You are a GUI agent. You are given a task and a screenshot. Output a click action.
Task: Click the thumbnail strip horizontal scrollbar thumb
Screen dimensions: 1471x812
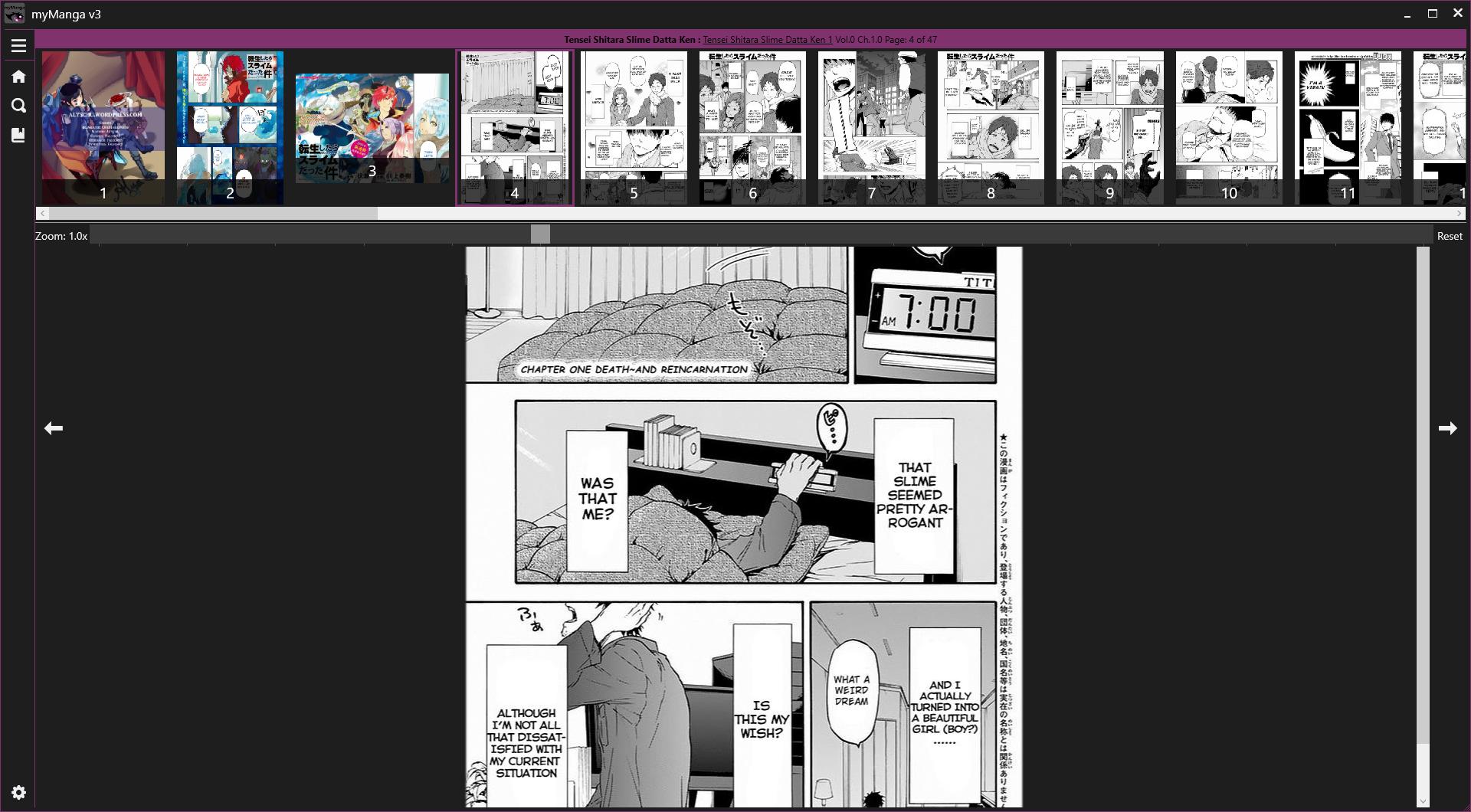click(x=214, y=214)
